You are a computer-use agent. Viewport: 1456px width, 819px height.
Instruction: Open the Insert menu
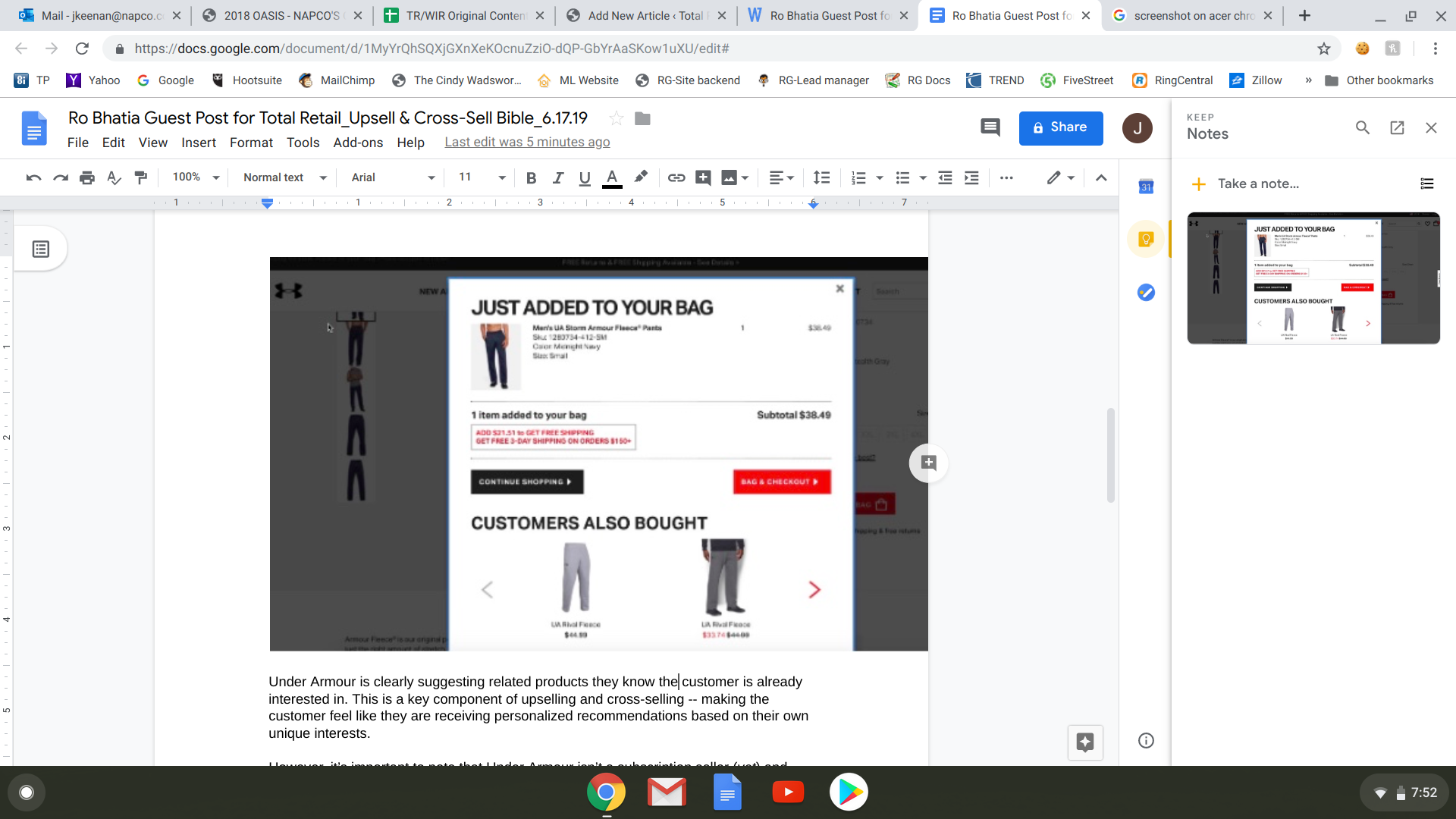point(199,143)
